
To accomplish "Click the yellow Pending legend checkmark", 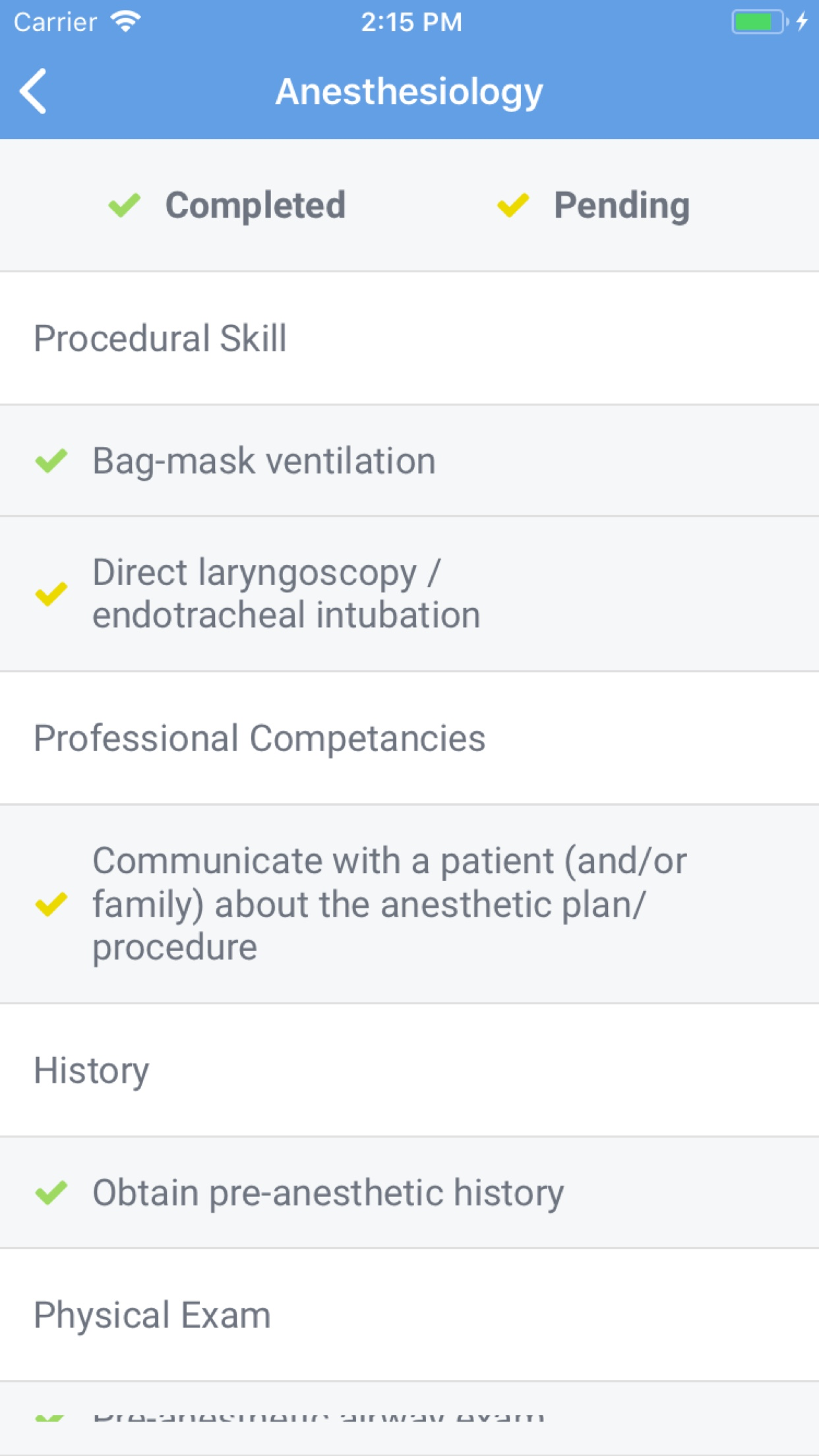I will (513, 205).
